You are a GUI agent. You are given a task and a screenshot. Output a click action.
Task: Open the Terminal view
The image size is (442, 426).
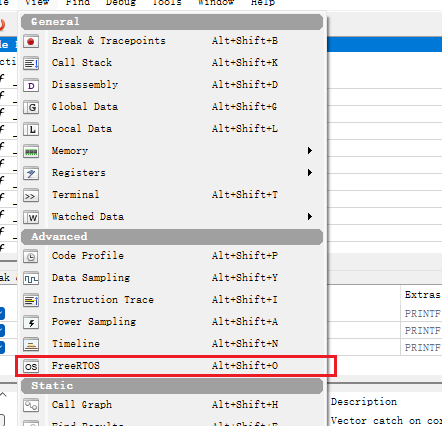(172, 195)
